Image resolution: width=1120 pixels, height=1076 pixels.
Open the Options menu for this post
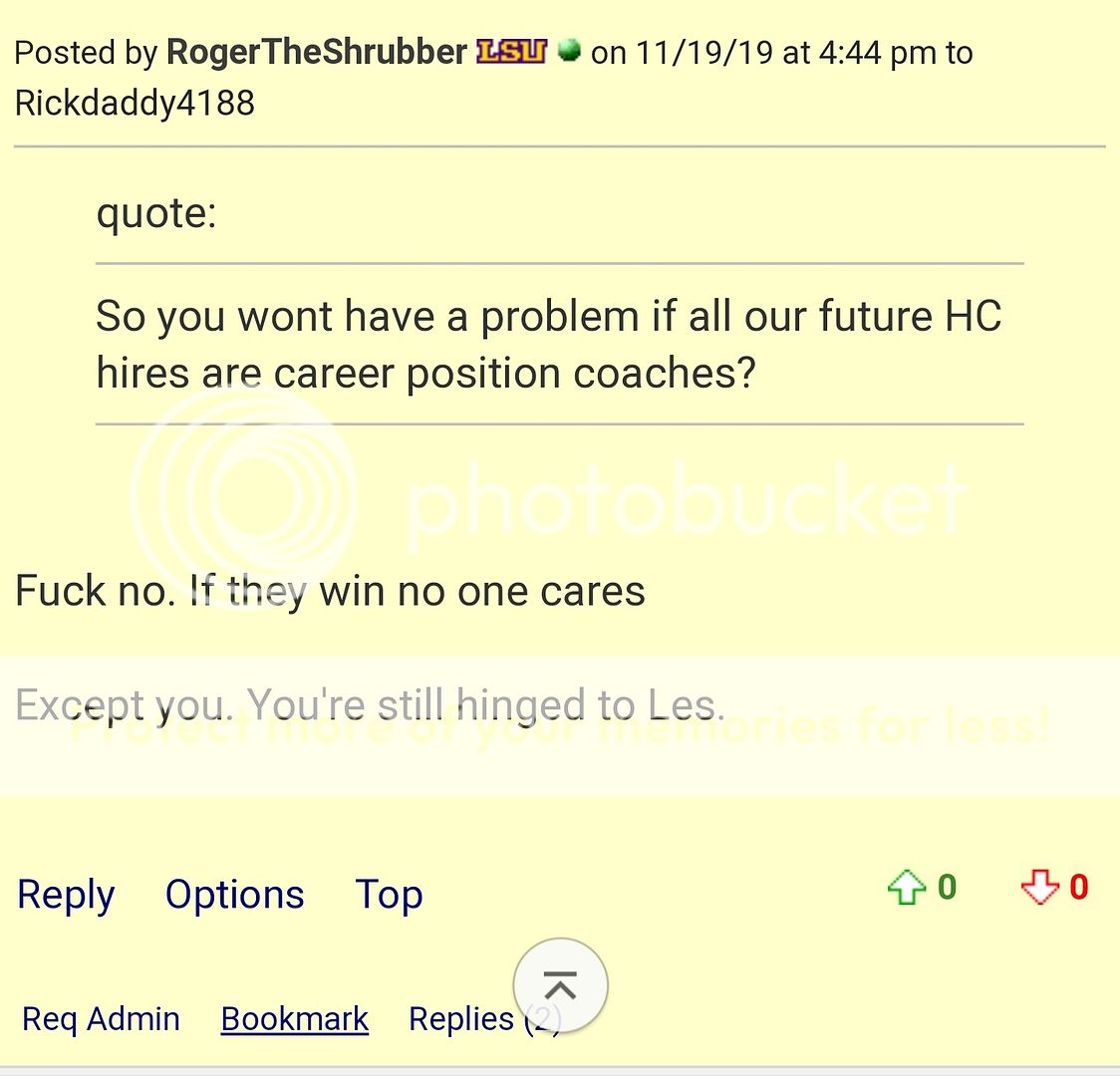(234, 895)
